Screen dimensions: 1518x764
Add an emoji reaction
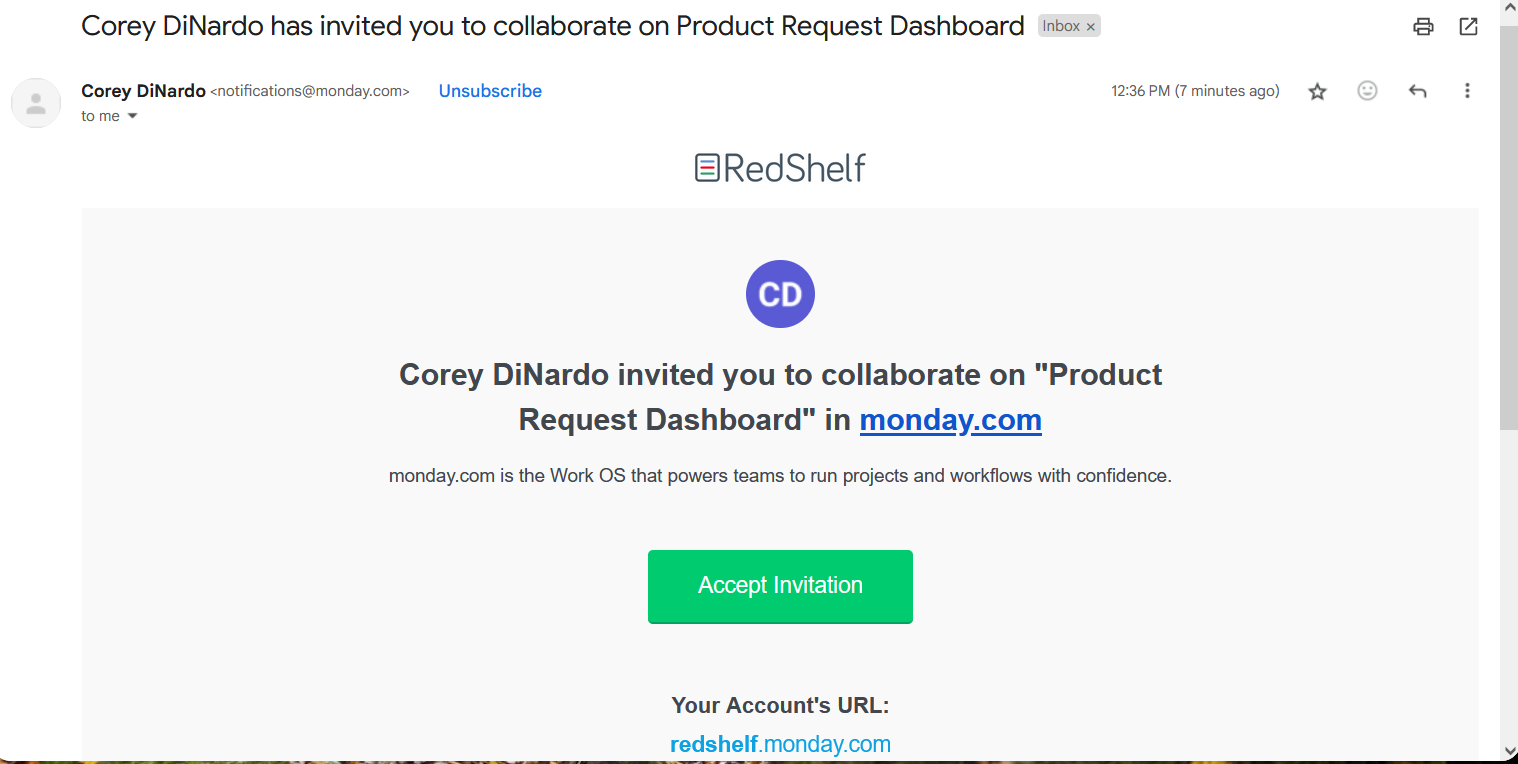(1367, 91)
